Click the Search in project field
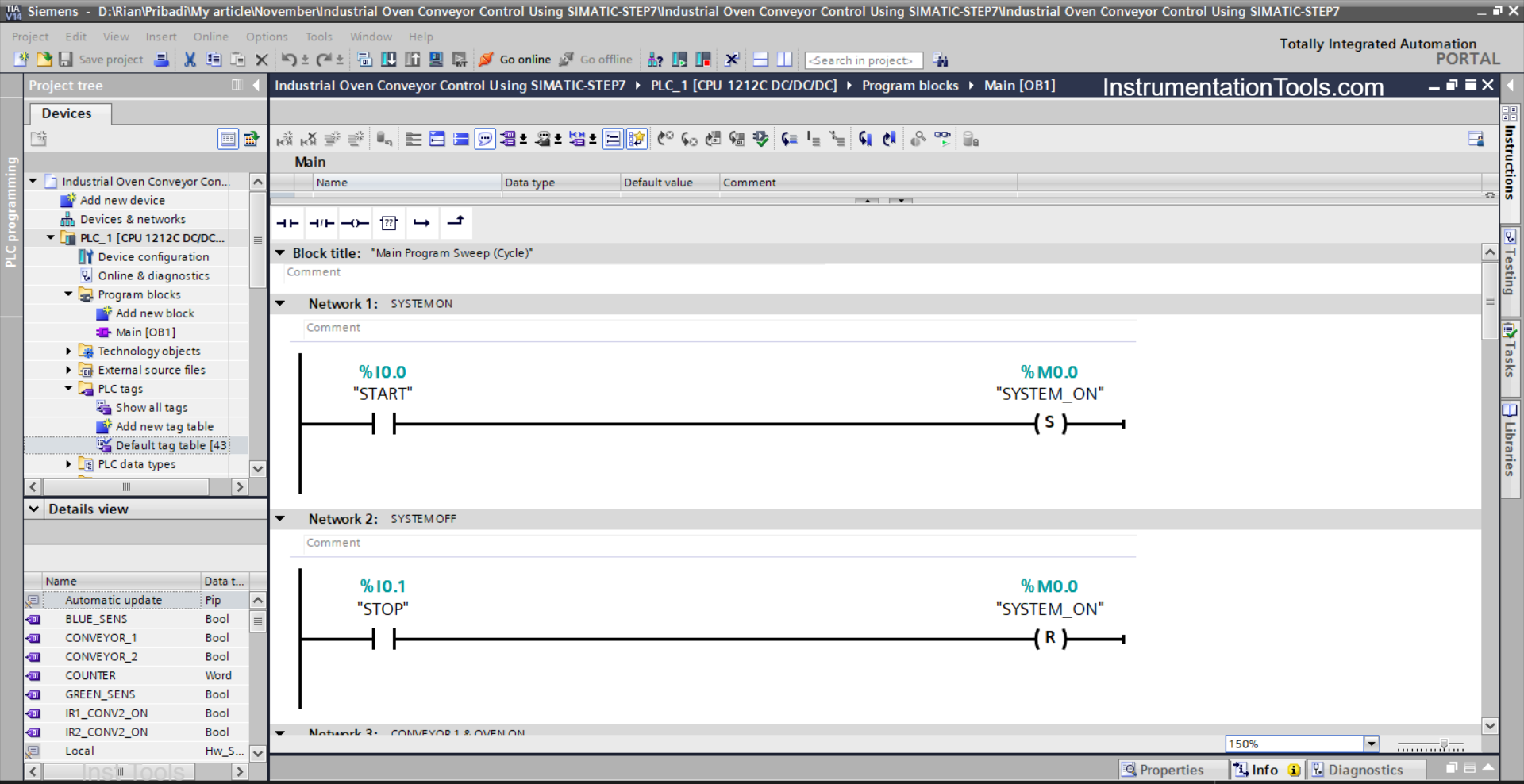 (x=863, y=60)
